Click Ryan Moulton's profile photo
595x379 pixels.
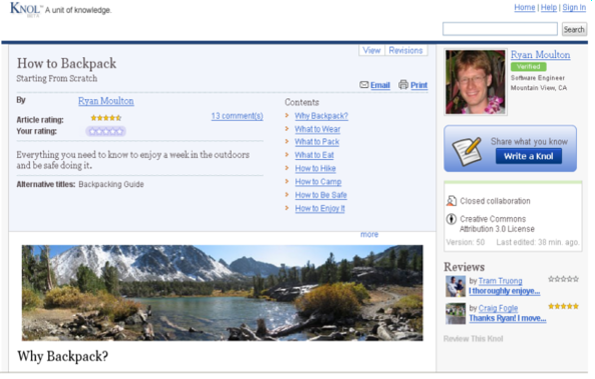click(x=475, y=82)
